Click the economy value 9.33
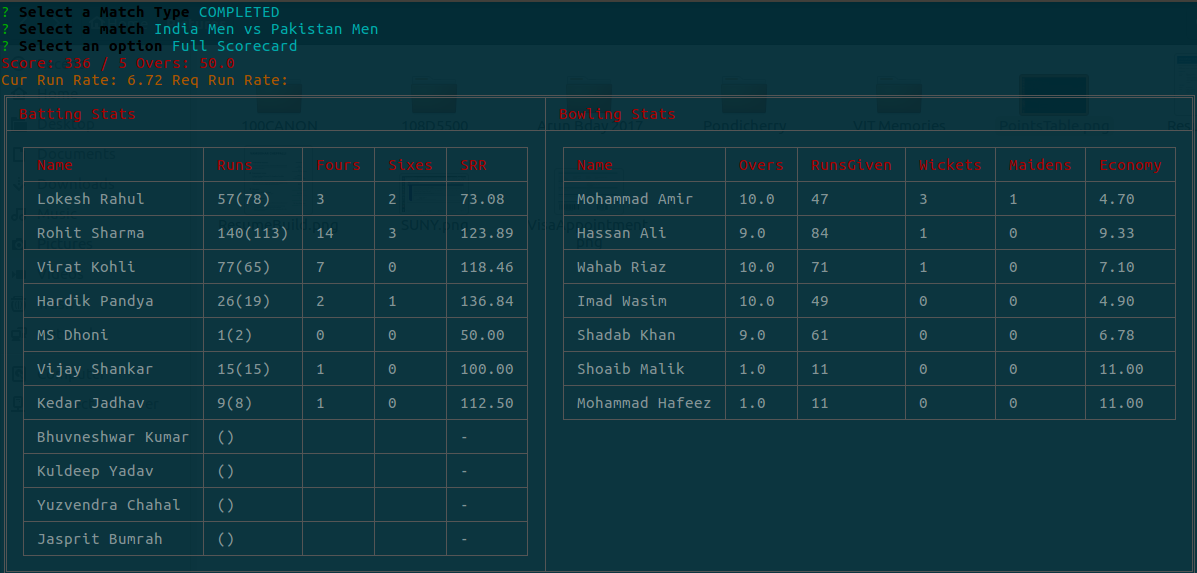Screen dimensions: 1197x573 tap(1117, 233)
